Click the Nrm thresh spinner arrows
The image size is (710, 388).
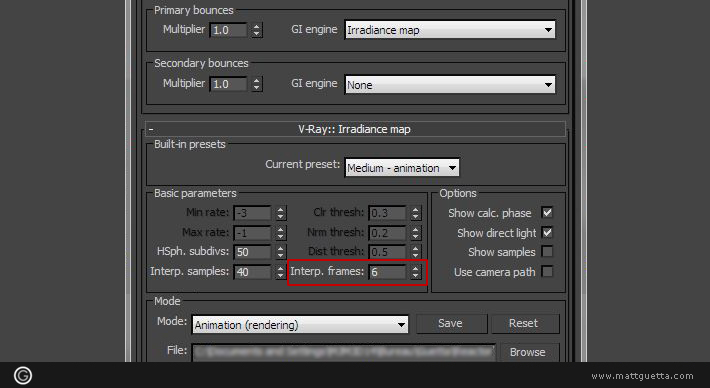point(416,233)
